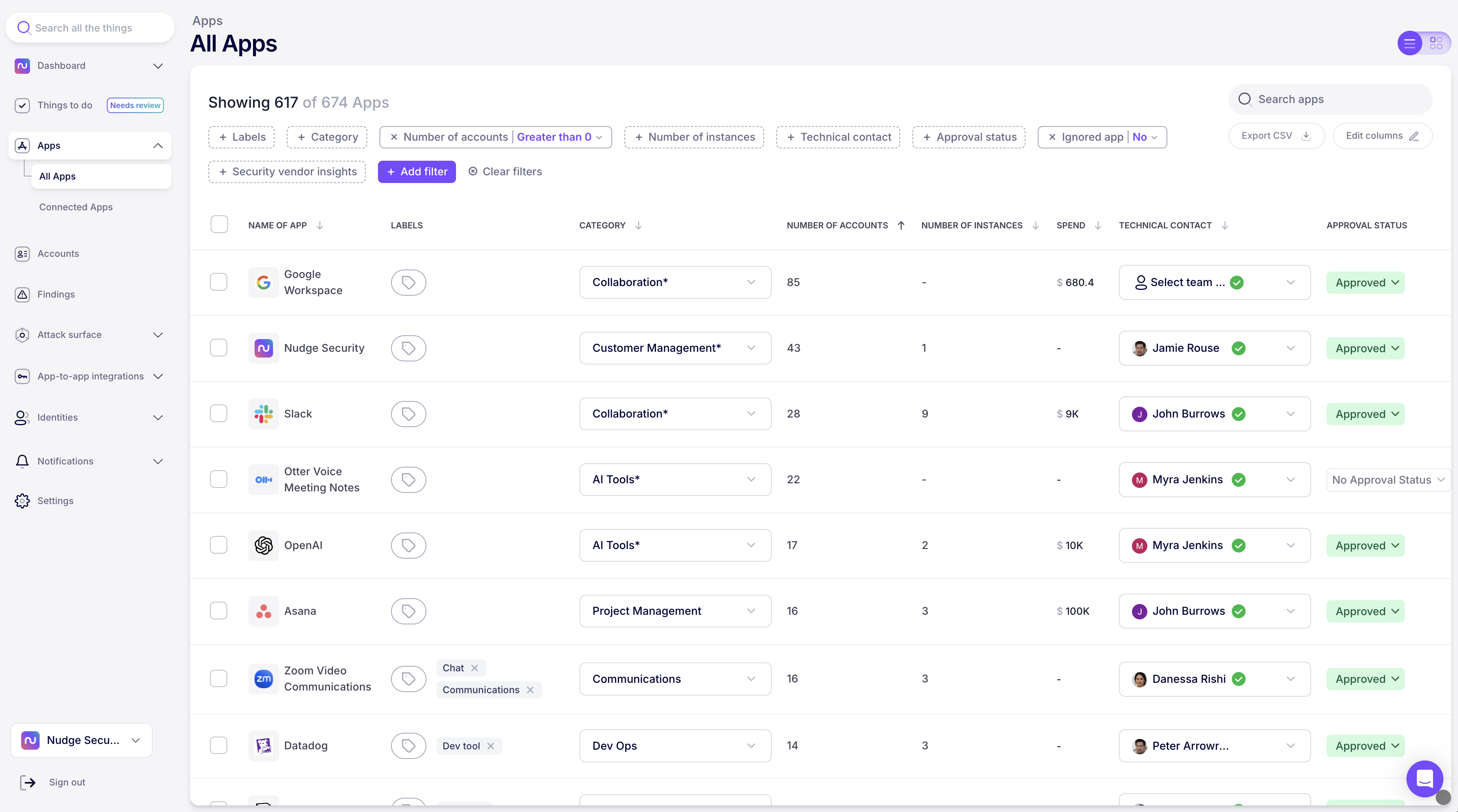The width and height of the screenshot is (1458, 812).
Task: Click the label tag icon for Slack
Action: click(408, 414)
